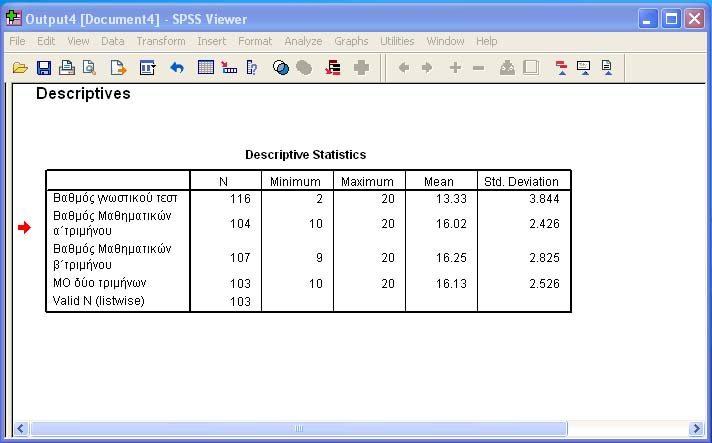712x443 pixels.
Task: Open the File menu
Action: coord(17,41)
